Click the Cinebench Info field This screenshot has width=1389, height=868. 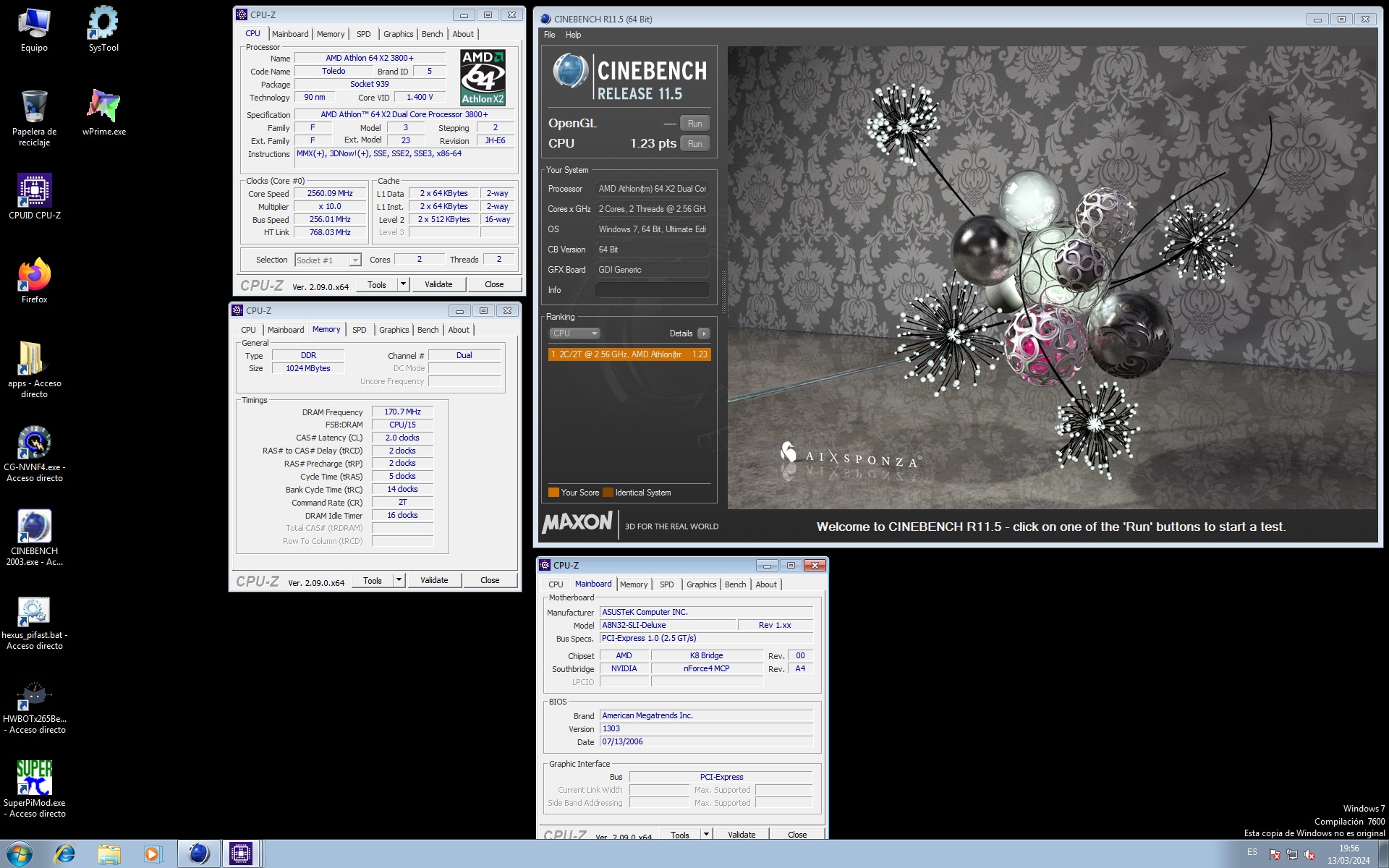pyautogui.click(x=652, y=290)
